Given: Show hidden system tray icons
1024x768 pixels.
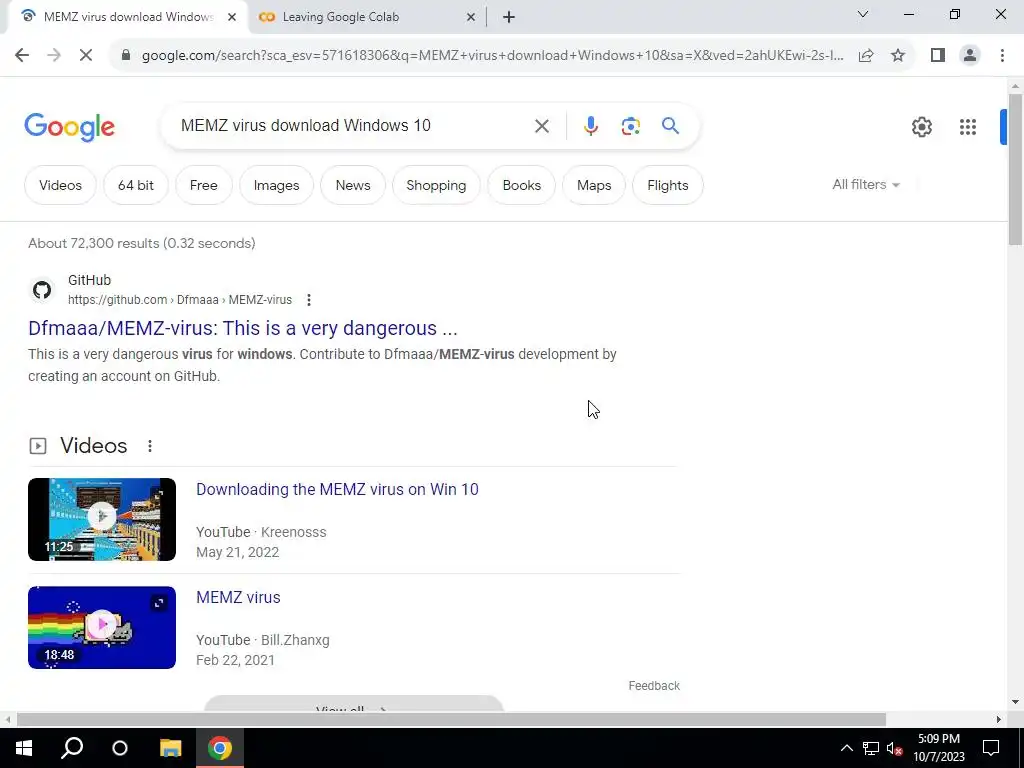Looking at the screenshot, I should [x=846, y=748].
